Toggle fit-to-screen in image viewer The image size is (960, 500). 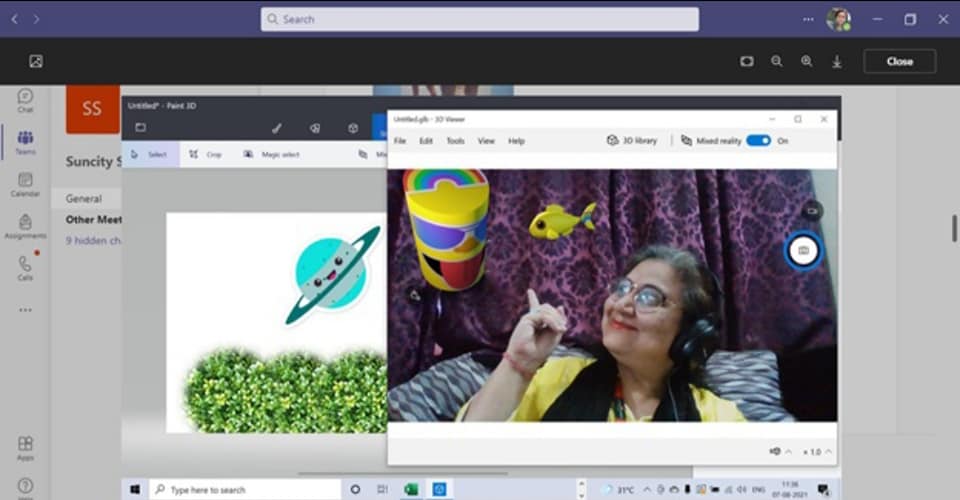(746, 61)
